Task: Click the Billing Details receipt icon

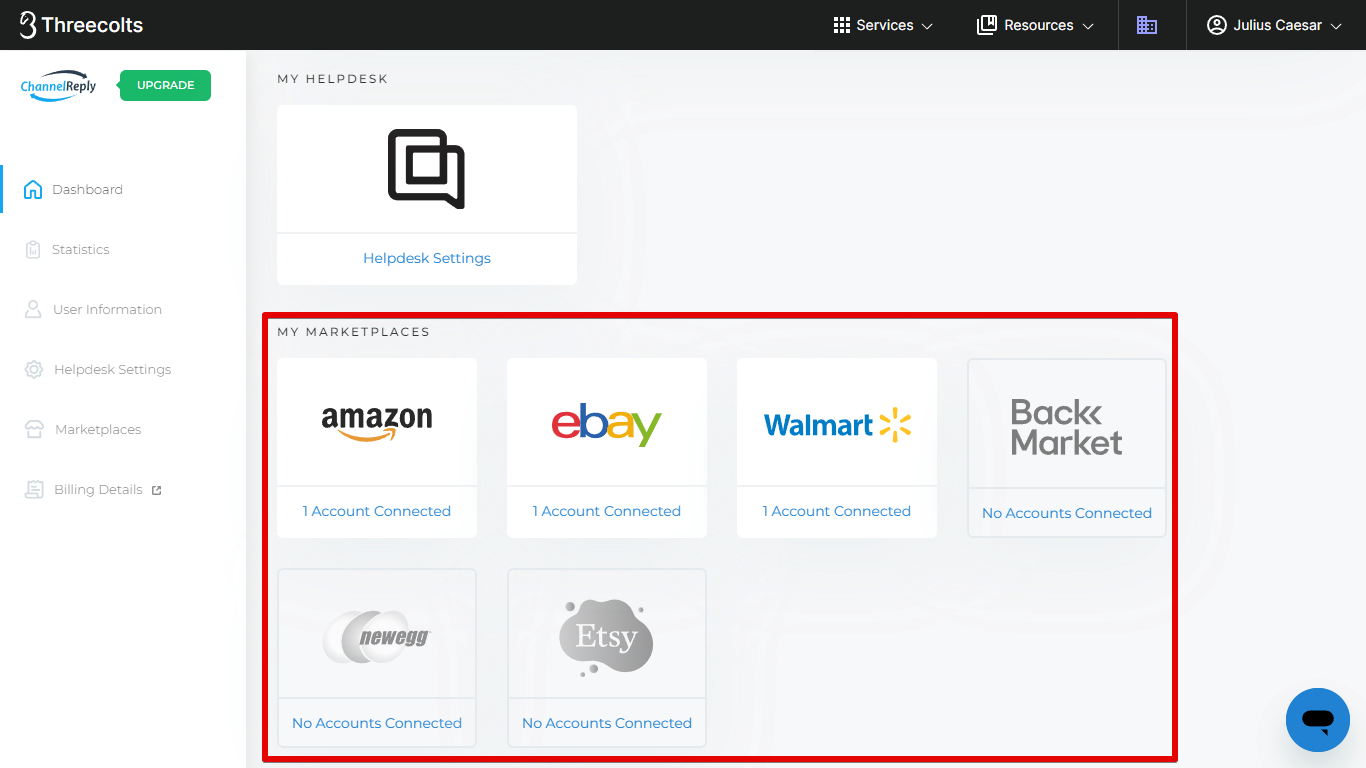Action: pyautogui.click(x=34, y=489)
